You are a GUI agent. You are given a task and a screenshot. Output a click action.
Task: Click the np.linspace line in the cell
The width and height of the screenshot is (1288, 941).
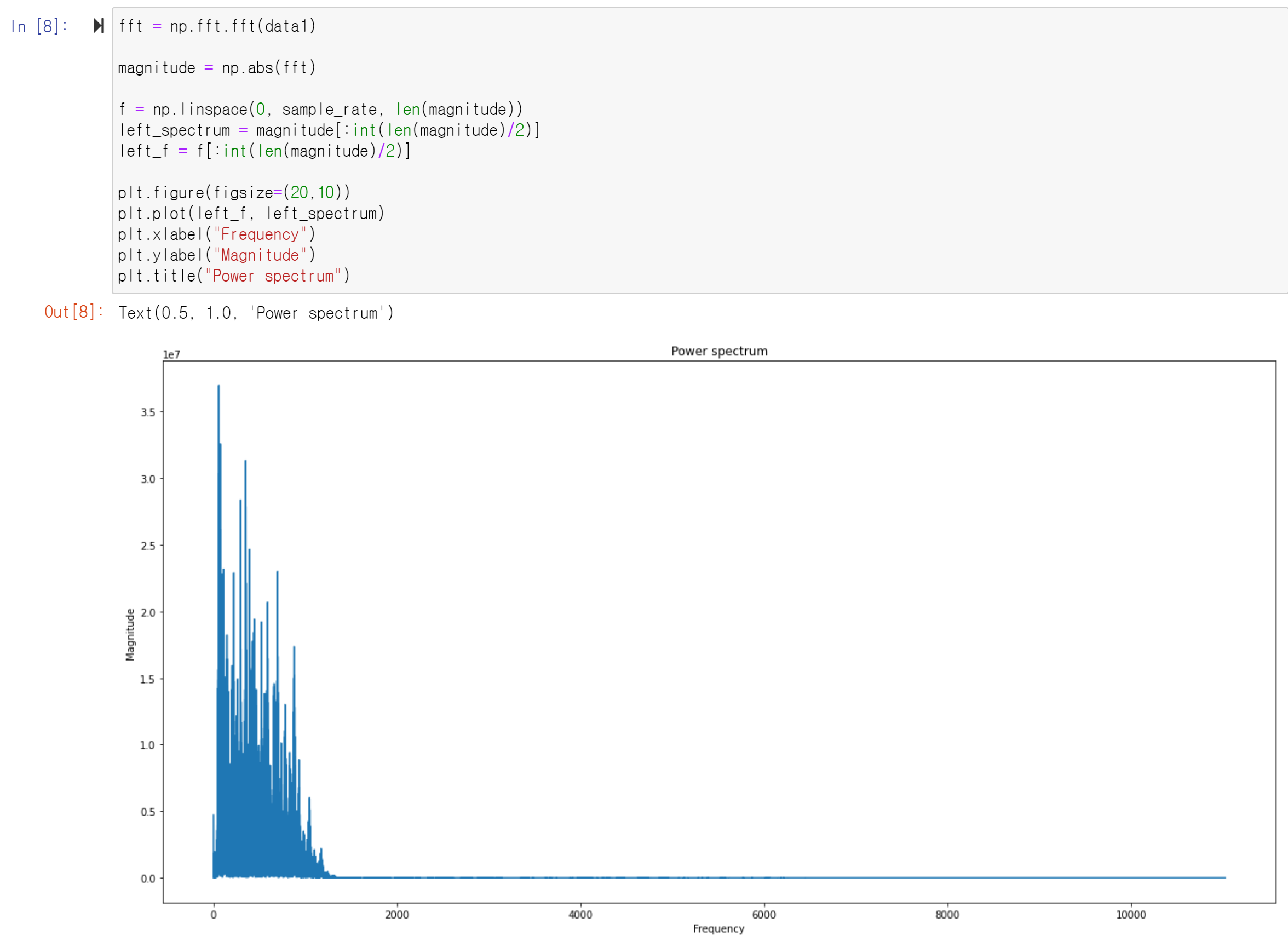(320, 110)
